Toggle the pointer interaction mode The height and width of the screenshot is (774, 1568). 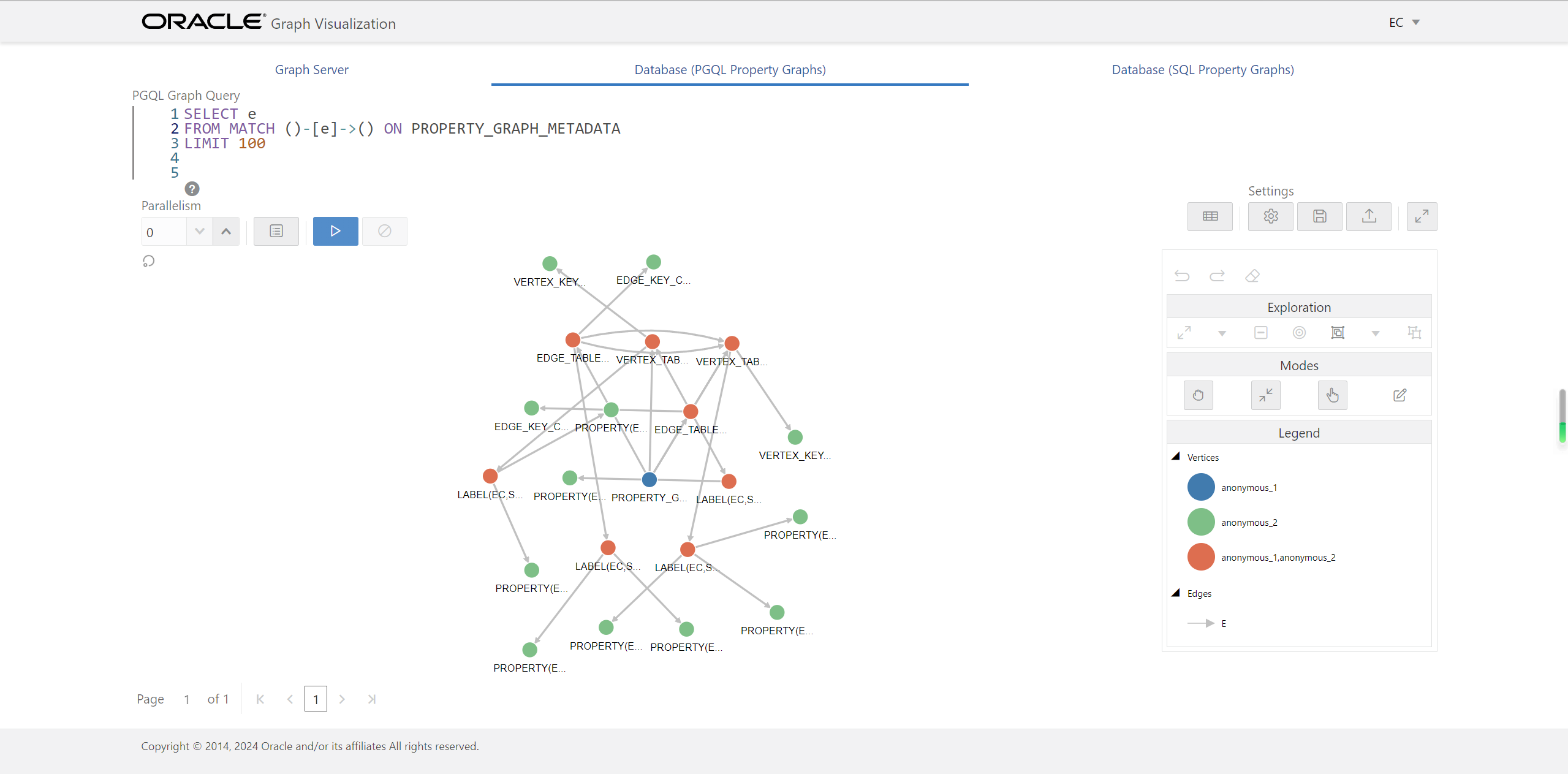tap(1332, 395)
